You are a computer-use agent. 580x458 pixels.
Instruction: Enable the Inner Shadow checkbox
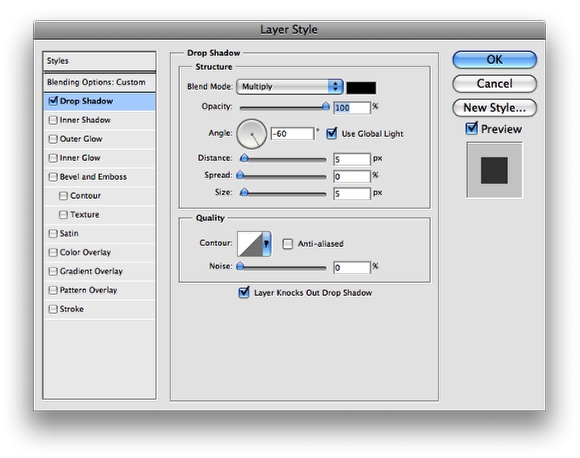(53, 120)
